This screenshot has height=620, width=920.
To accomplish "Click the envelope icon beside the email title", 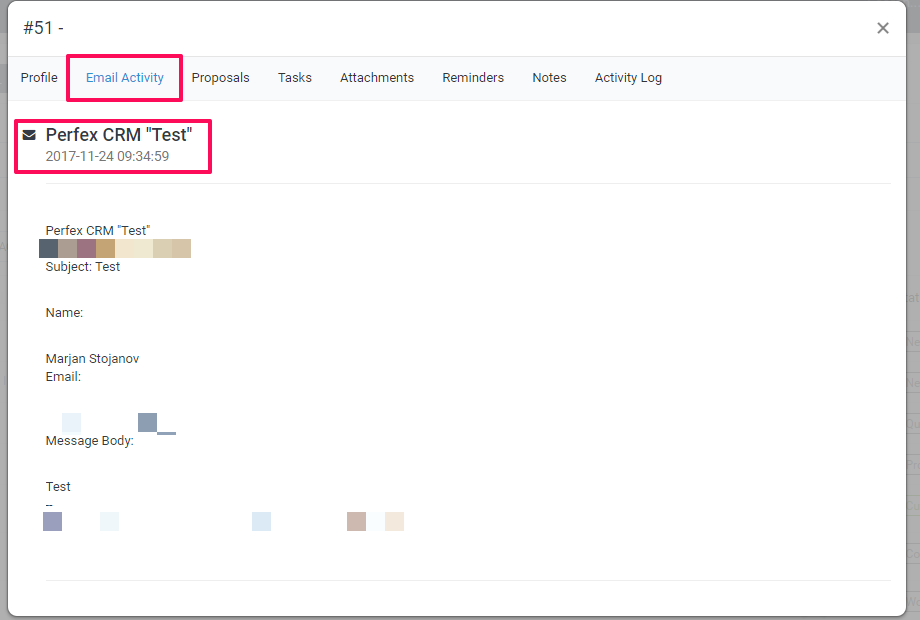I will coord(29,135).
